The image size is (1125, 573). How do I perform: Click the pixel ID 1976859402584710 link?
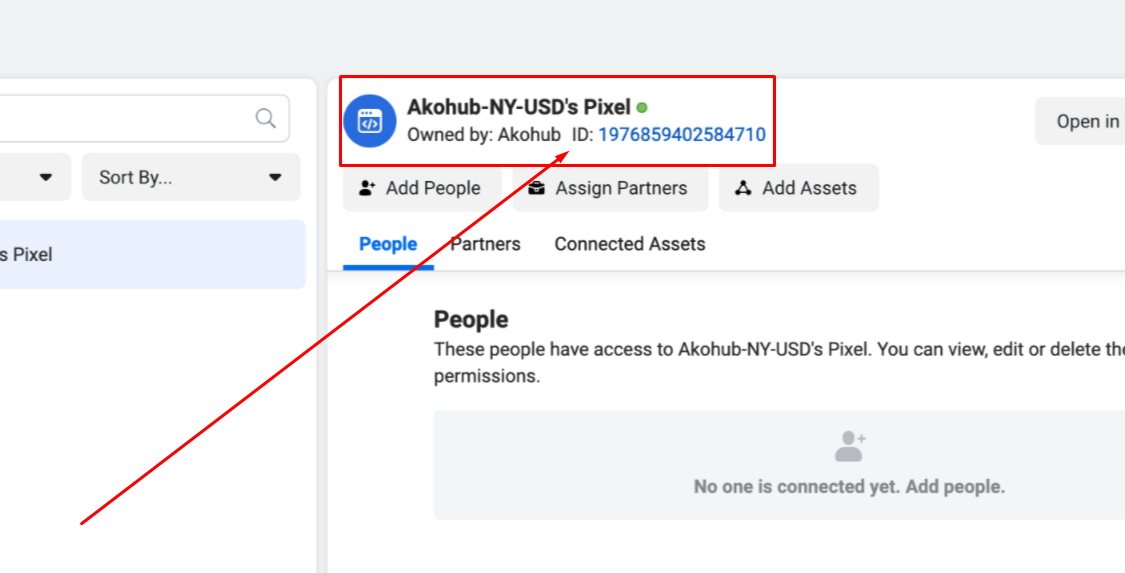click(682, 134)
